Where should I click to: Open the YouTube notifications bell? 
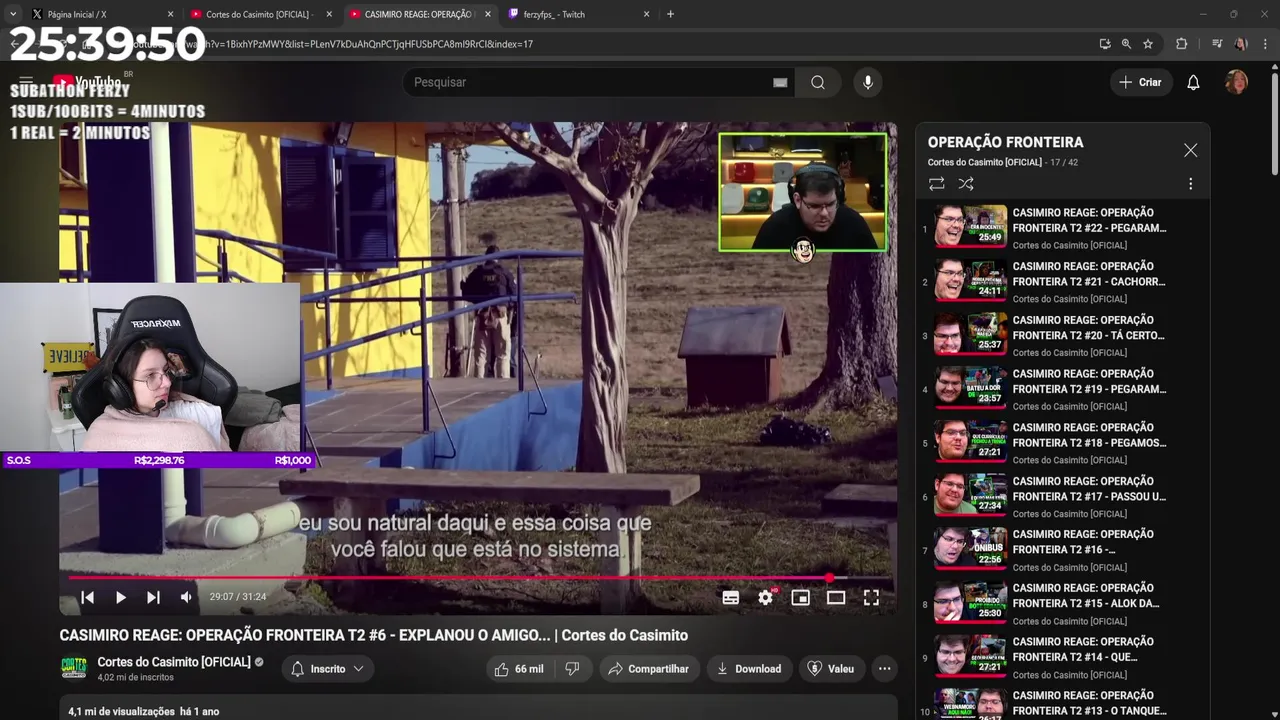pyautogui.click(x=1193, y=82)
